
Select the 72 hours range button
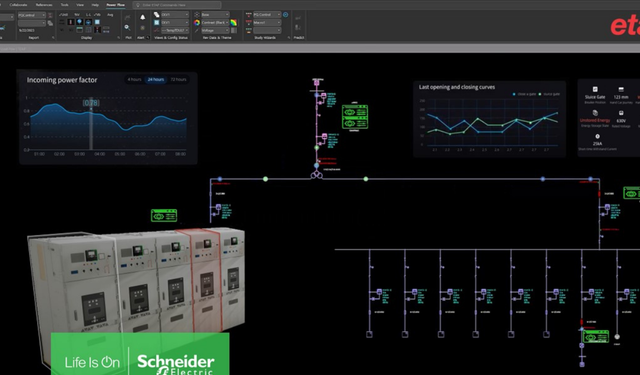click(x=178, y=80)
